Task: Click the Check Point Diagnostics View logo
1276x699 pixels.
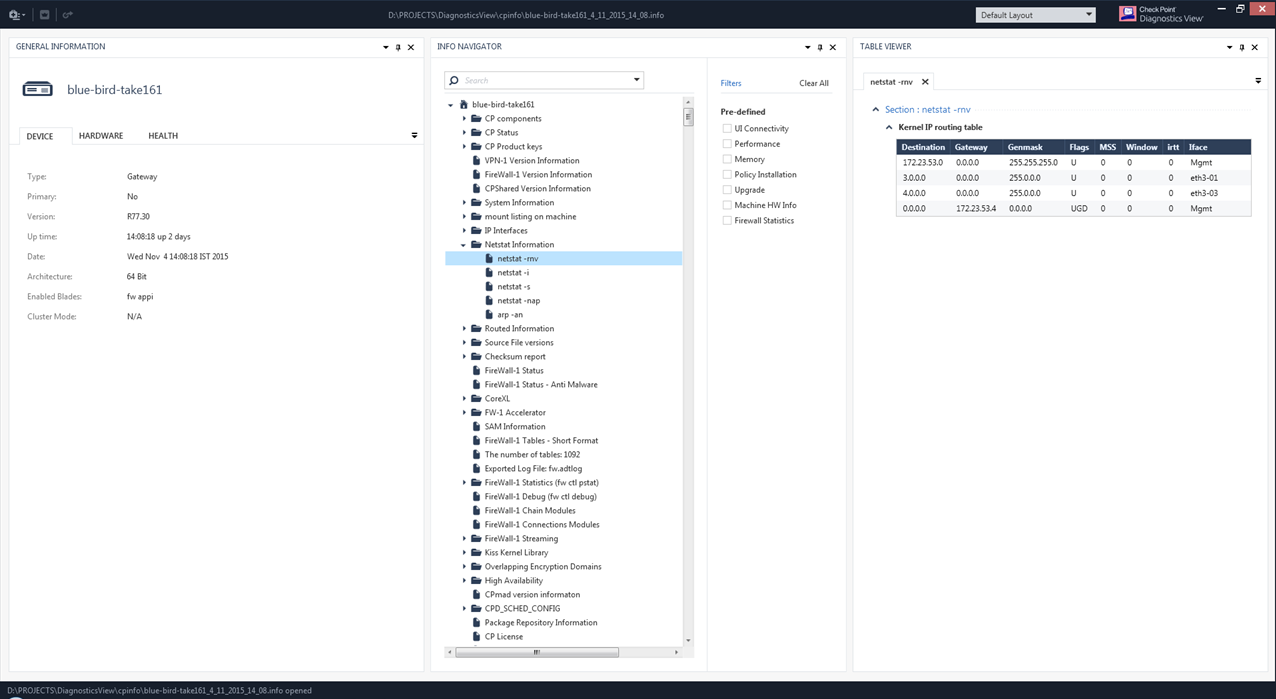Action: click(1161, 14)
